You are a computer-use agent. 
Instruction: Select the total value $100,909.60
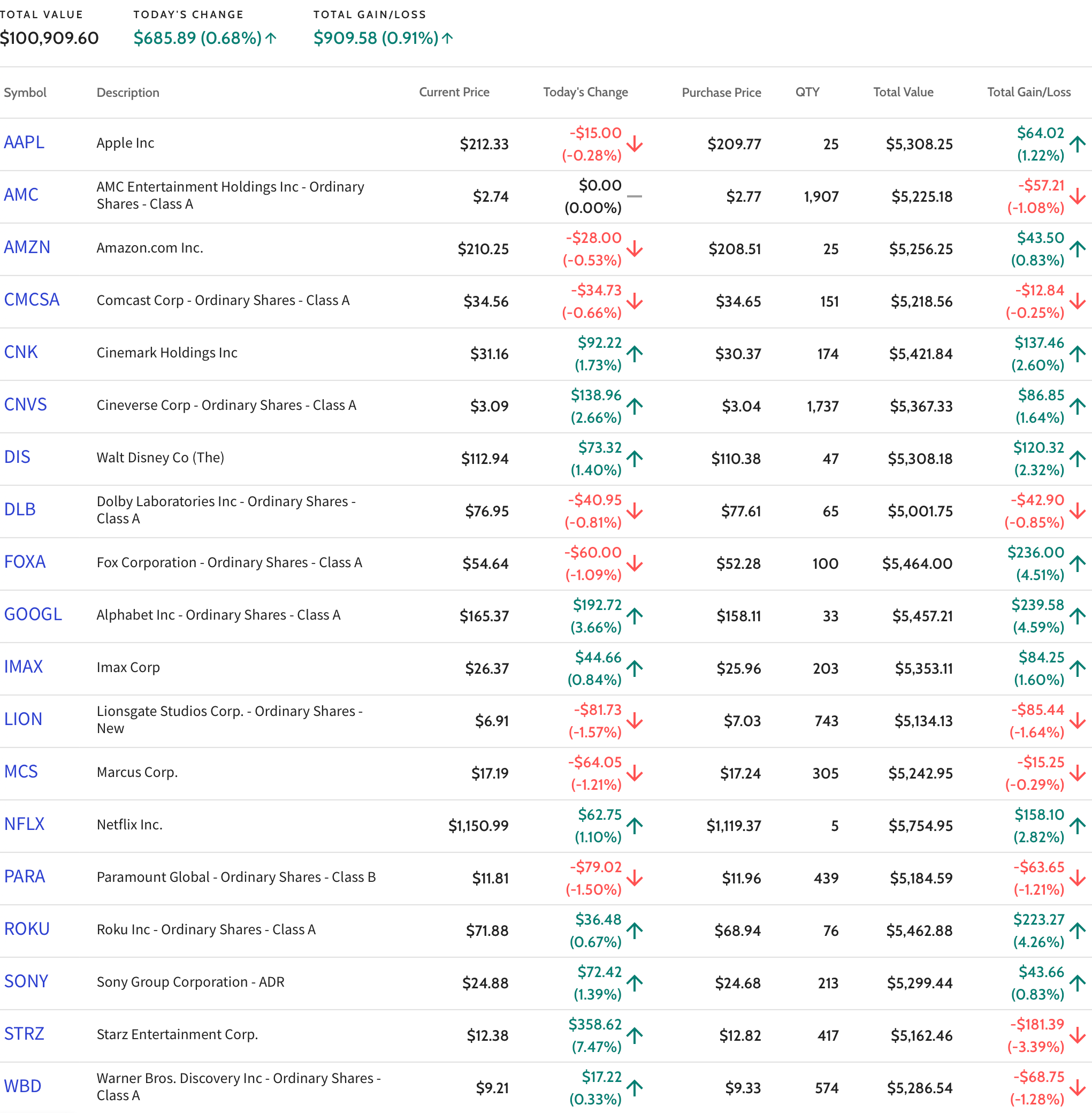(49, 39)
